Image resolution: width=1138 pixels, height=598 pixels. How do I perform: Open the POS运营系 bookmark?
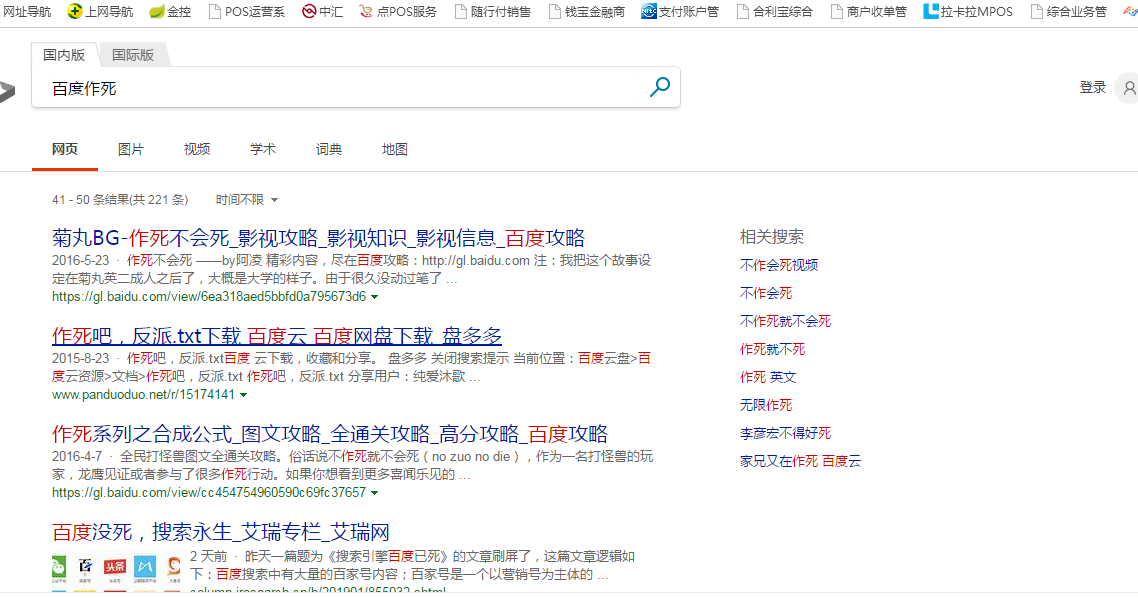(x=247, y=12)
